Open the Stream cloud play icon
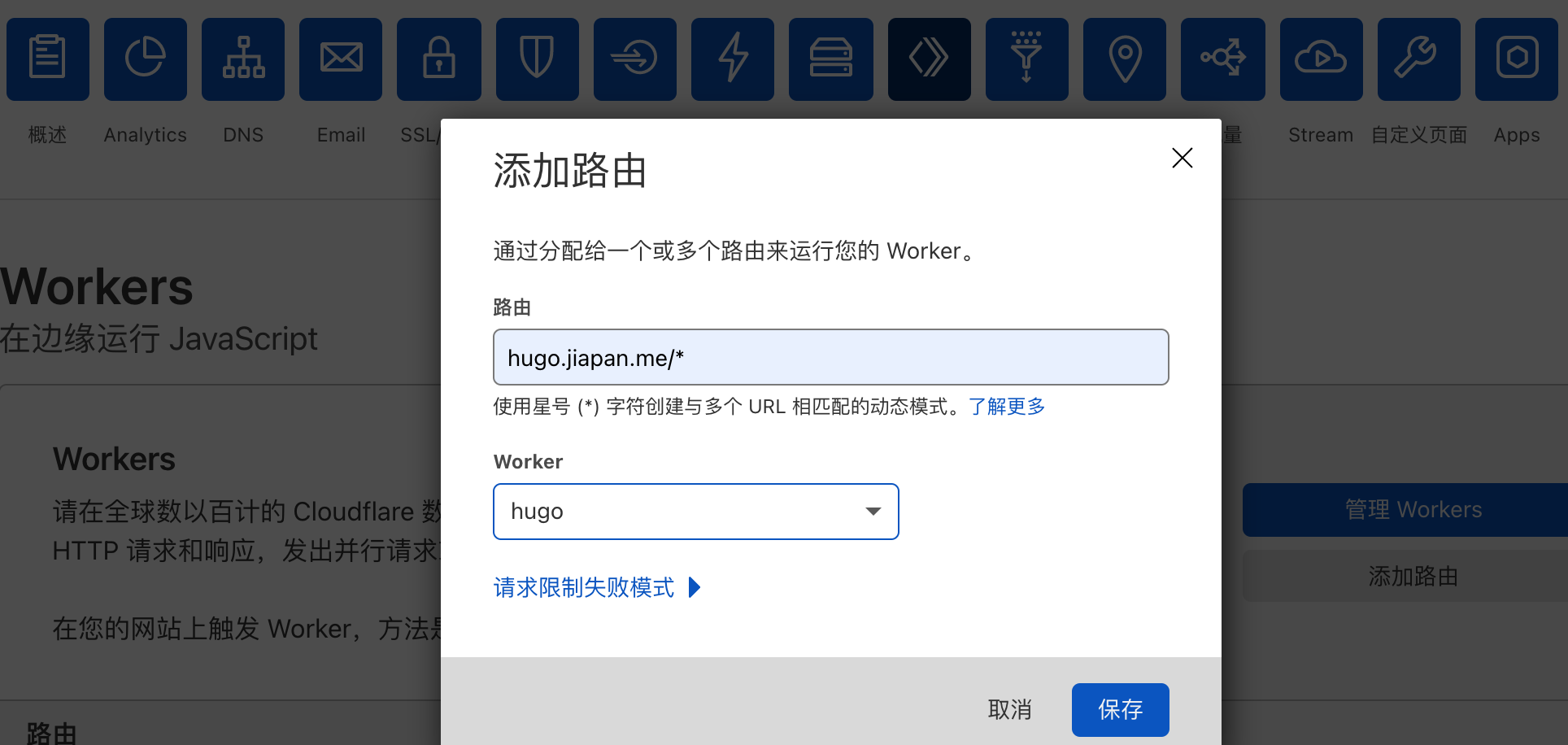Viewport: 1568px width, 745px height. tap(1322, 59)
